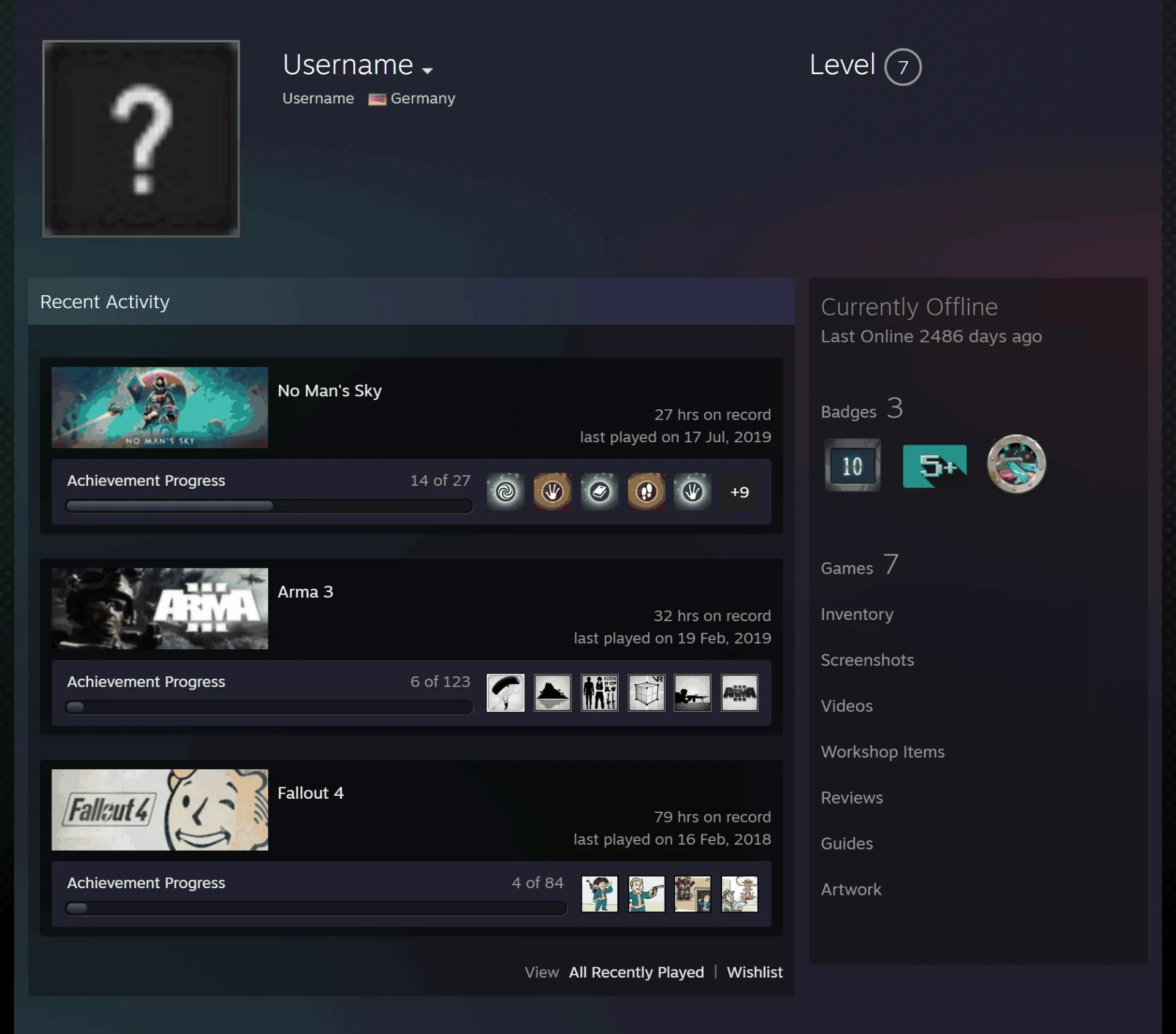Image resolution: width=1176 pixels, height=1034 pixels.
Task: Open the Wishlist link
Action: (755, 973)
